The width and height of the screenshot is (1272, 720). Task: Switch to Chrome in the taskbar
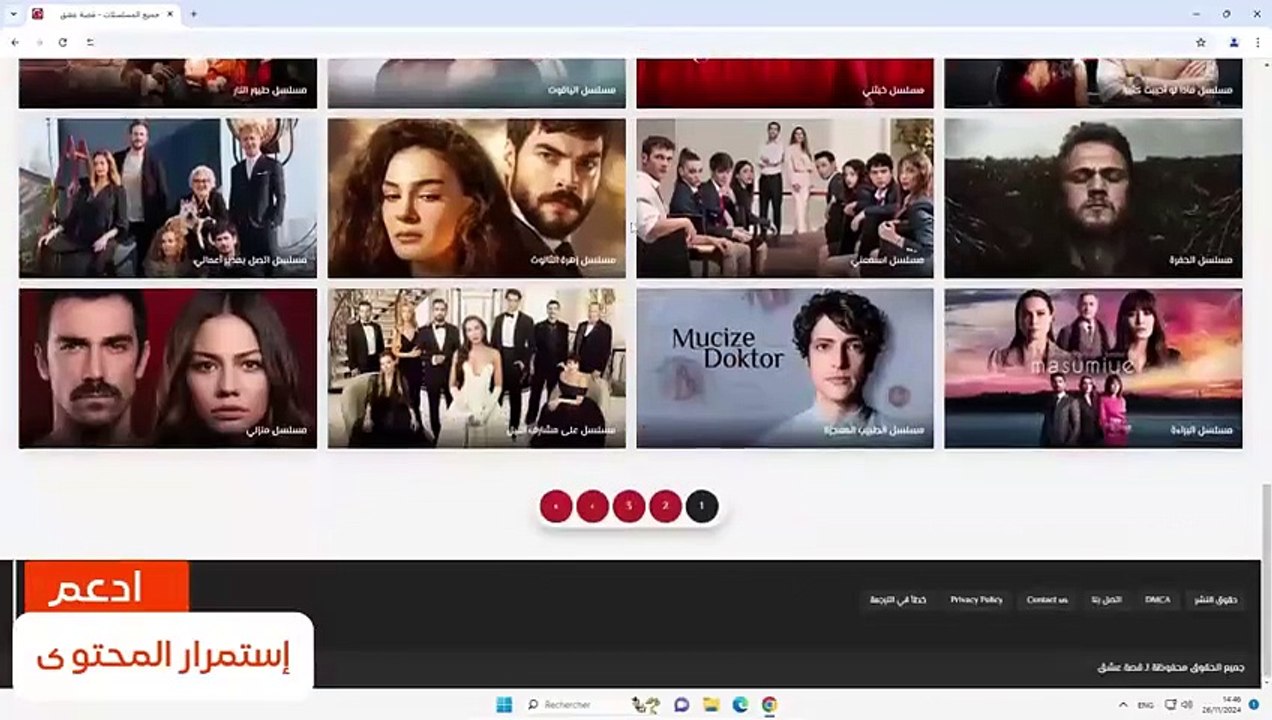coord(769,705)
